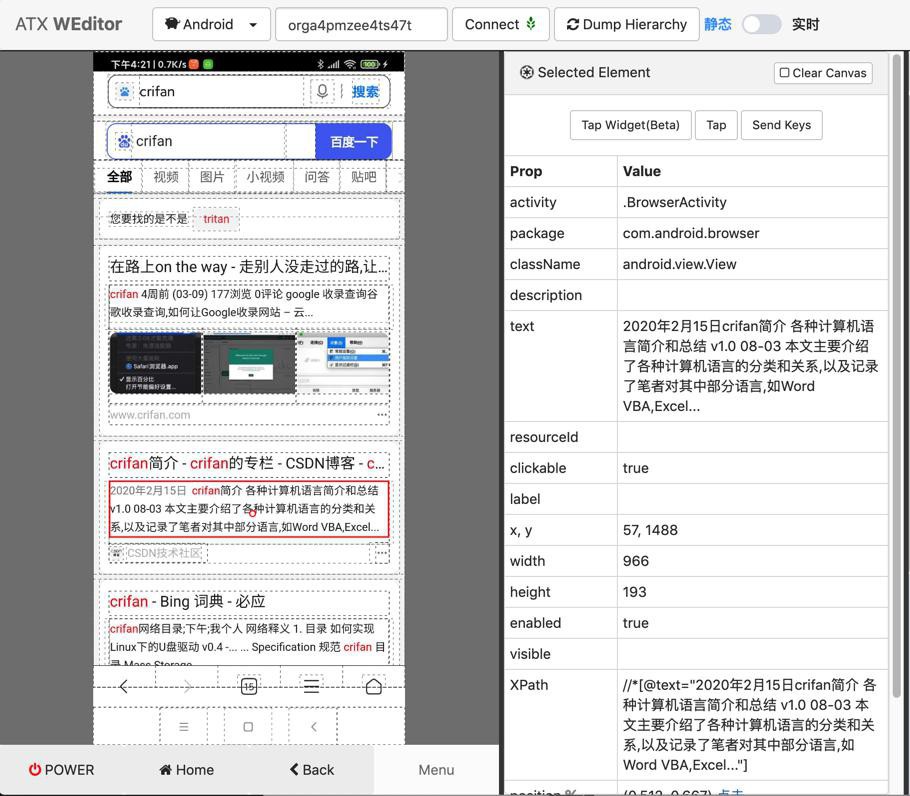
Task: Click the middle green dialog thumbnail
Action: coord(250,364)
